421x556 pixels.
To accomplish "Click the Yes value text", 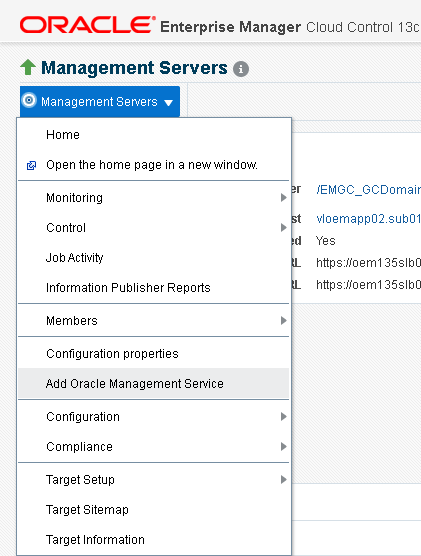I will tap(326, 241).
